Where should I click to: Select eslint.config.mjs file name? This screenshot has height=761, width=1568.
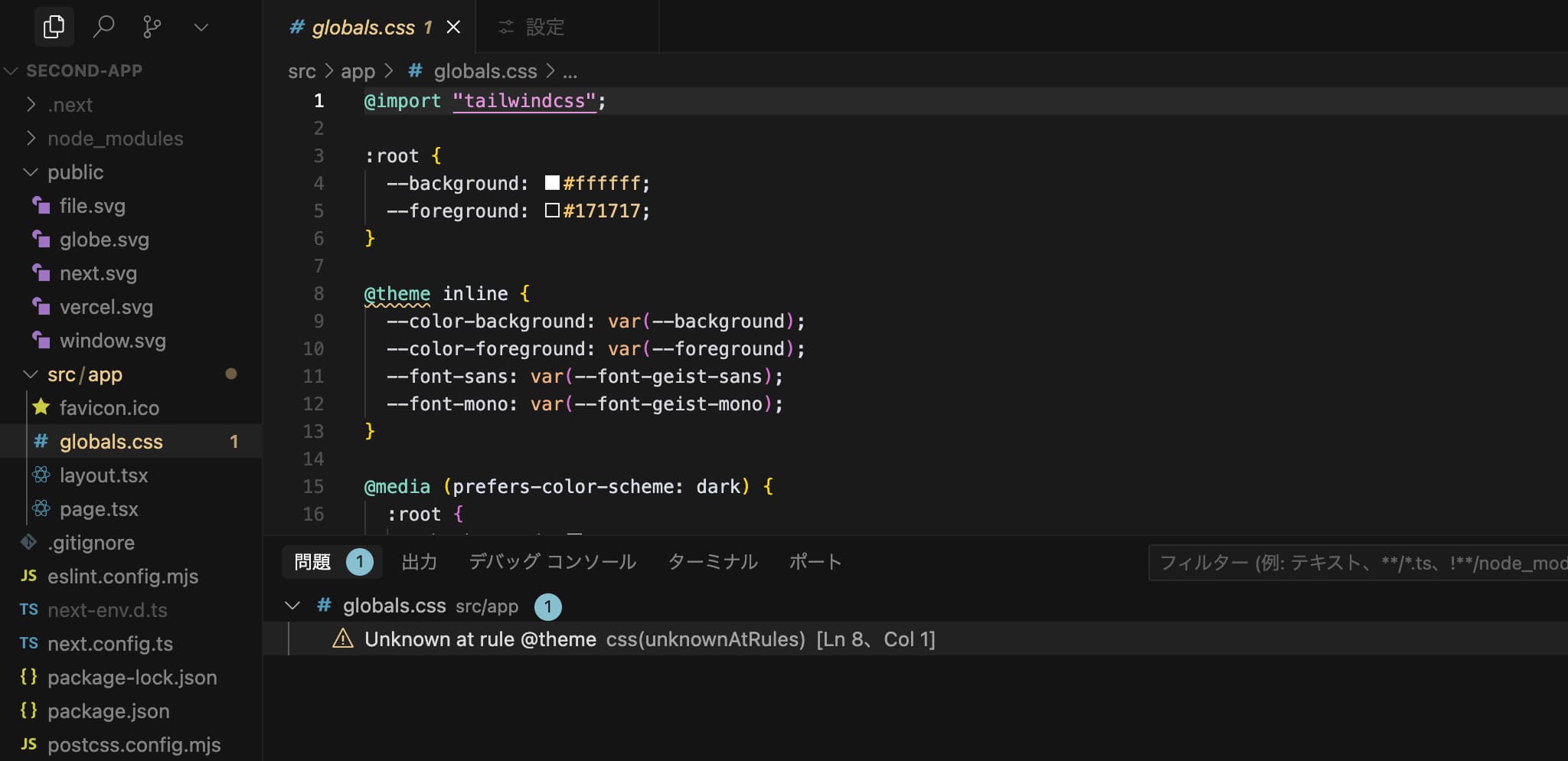pyautogui.click(x=122, y=576)
